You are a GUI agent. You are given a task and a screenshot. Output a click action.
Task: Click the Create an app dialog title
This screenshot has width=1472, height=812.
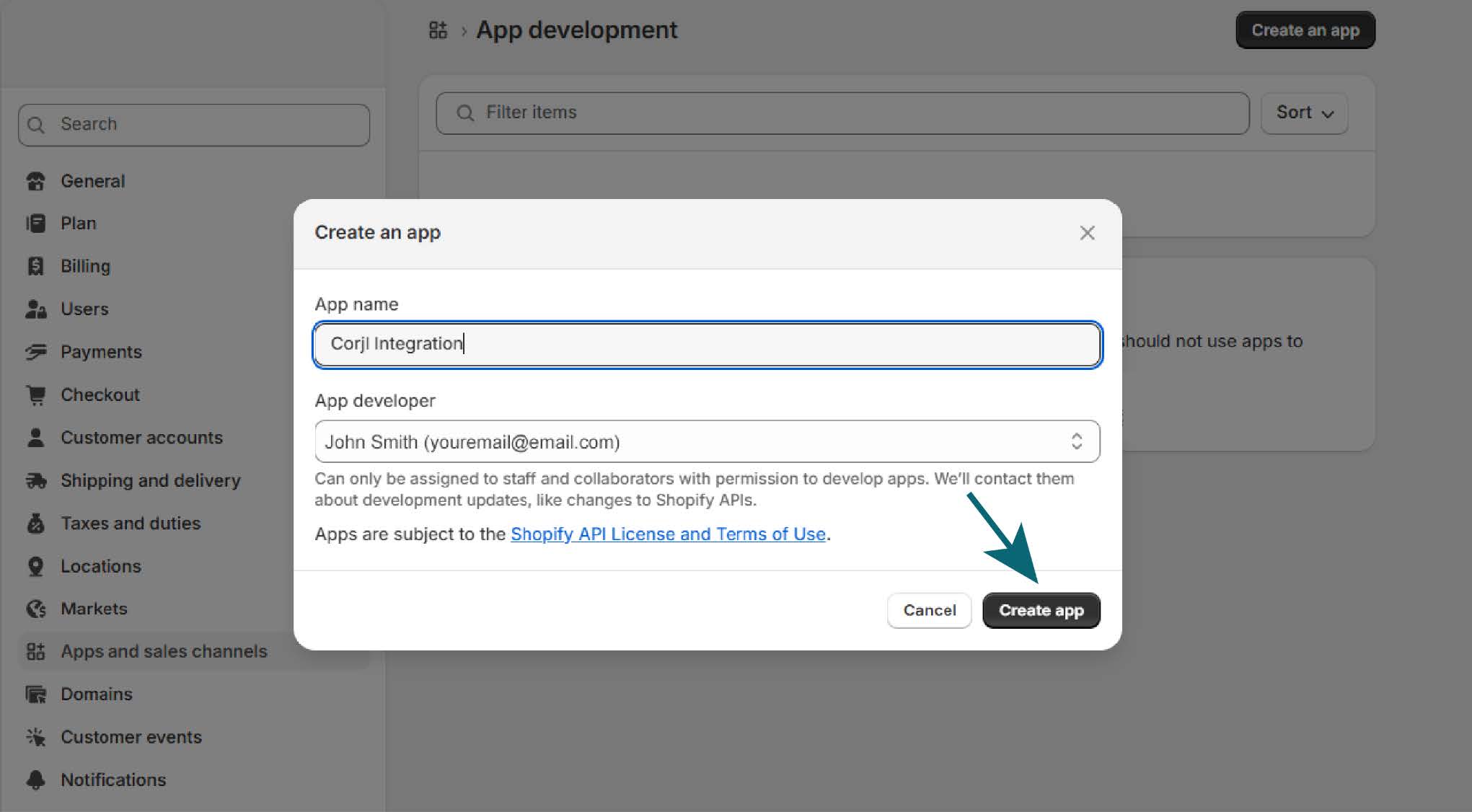(377, 233)
